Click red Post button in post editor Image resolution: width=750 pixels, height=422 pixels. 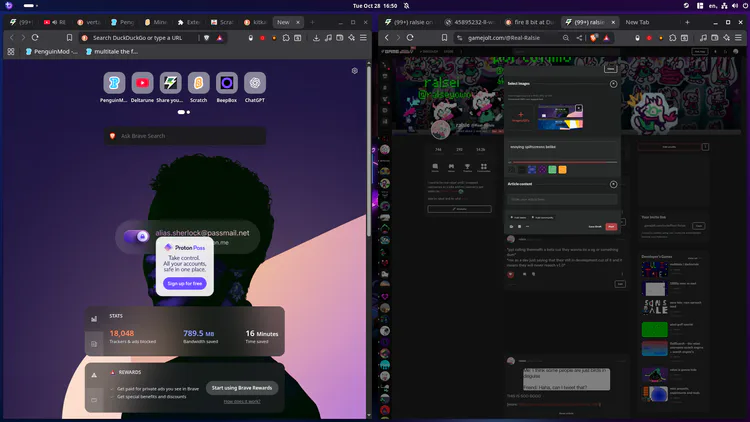611,226
